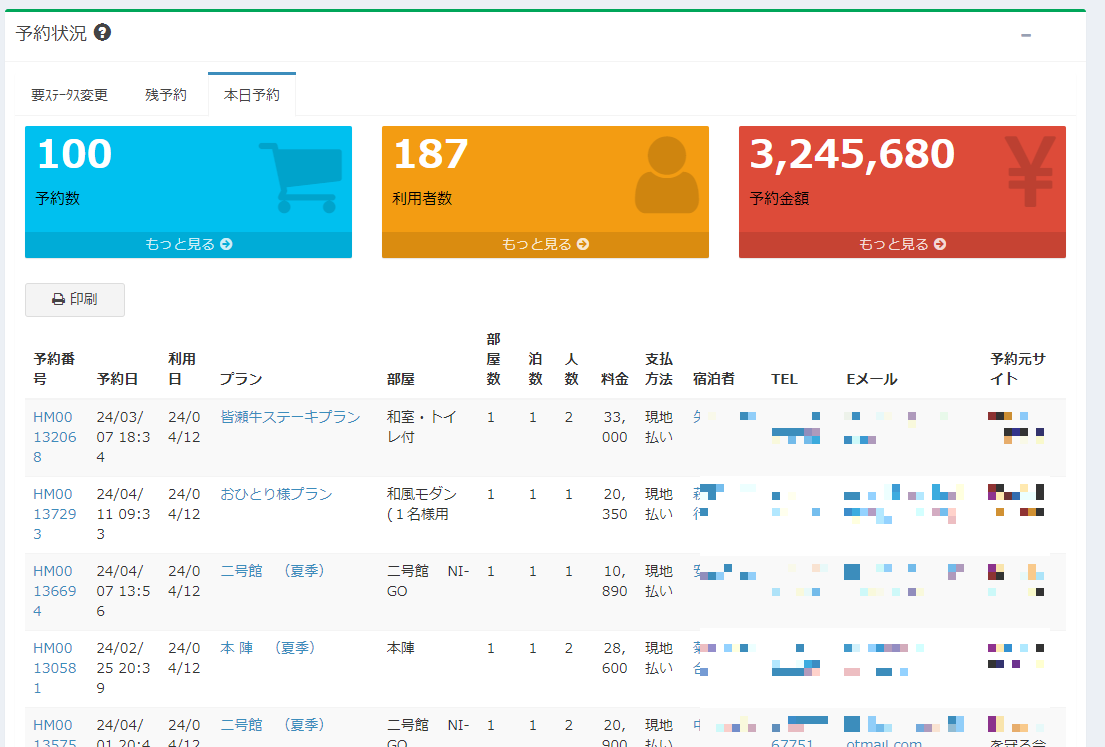Open reservation HM00136694
This screenshot has width=1105, height=747.
[54, 591]
